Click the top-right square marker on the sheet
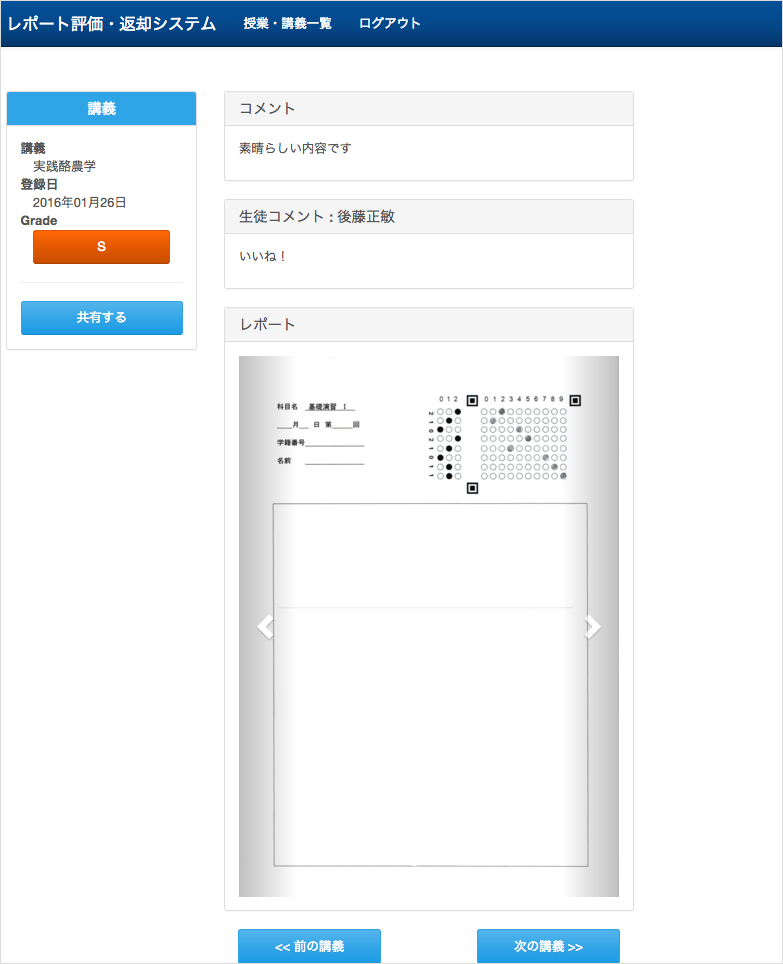This screenshot has width=783, height=964. tap(575, 400)
